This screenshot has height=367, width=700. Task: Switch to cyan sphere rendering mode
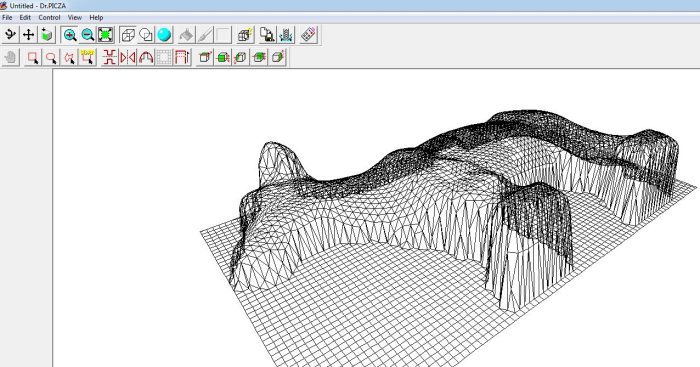164,35
